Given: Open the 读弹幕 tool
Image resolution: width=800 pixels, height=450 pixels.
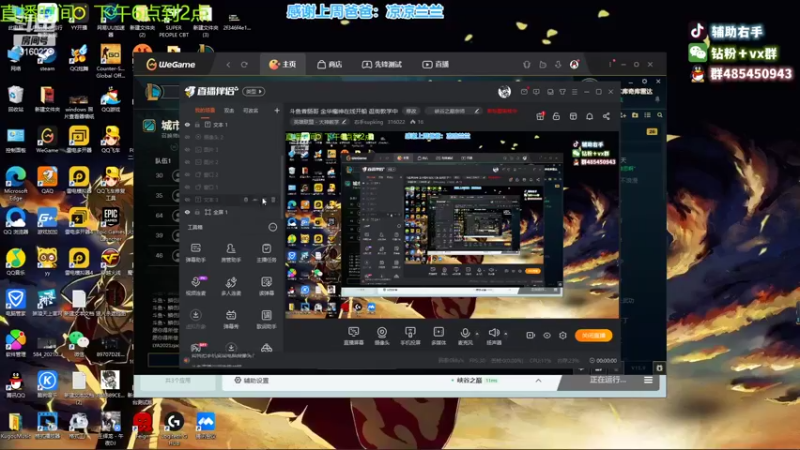Looking at the screenshot, I should [266, 286].
